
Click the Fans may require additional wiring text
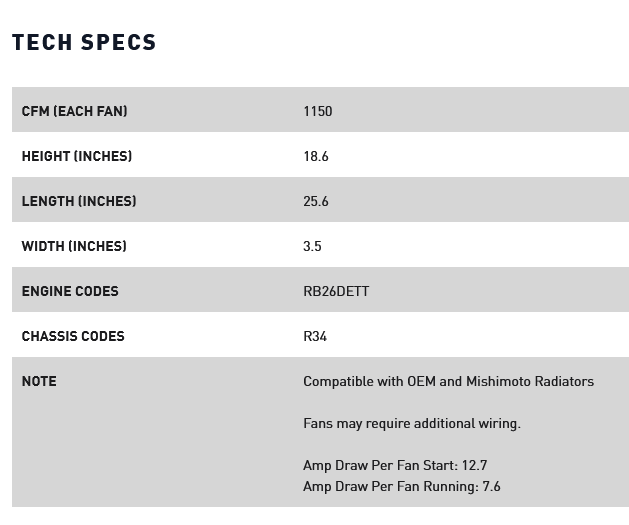(412, 424)
